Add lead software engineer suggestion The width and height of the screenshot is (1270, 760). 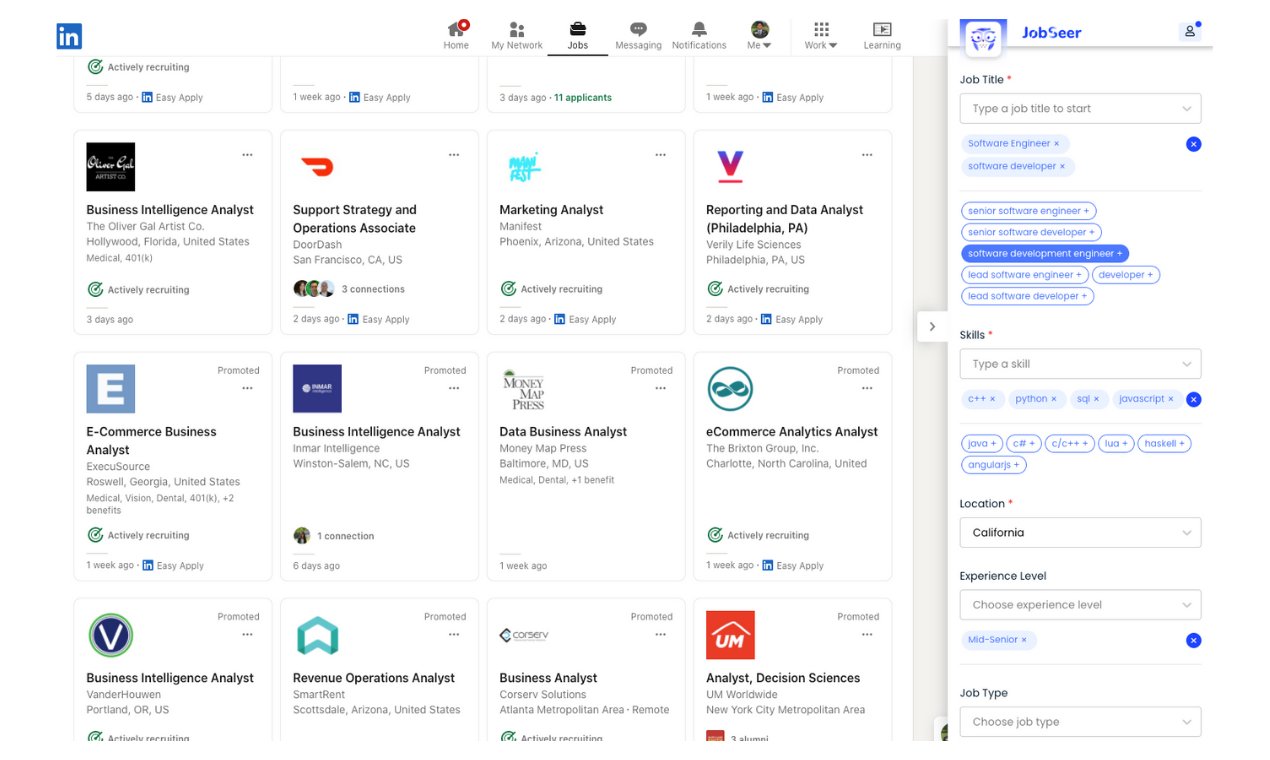(1024, 275)
